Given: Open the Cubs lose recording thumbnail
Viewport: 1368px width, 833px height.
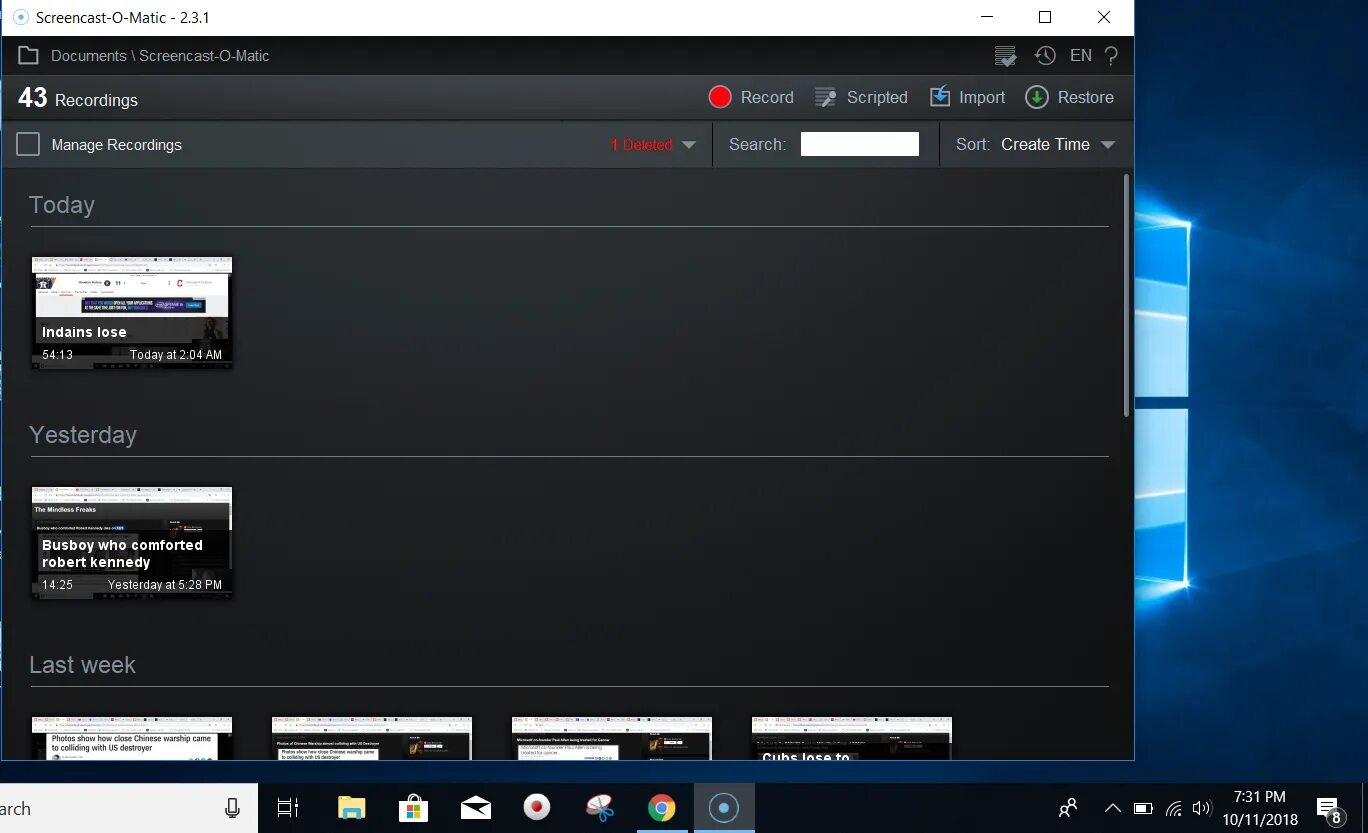Looking at the screenshot, I should point(852,738).
